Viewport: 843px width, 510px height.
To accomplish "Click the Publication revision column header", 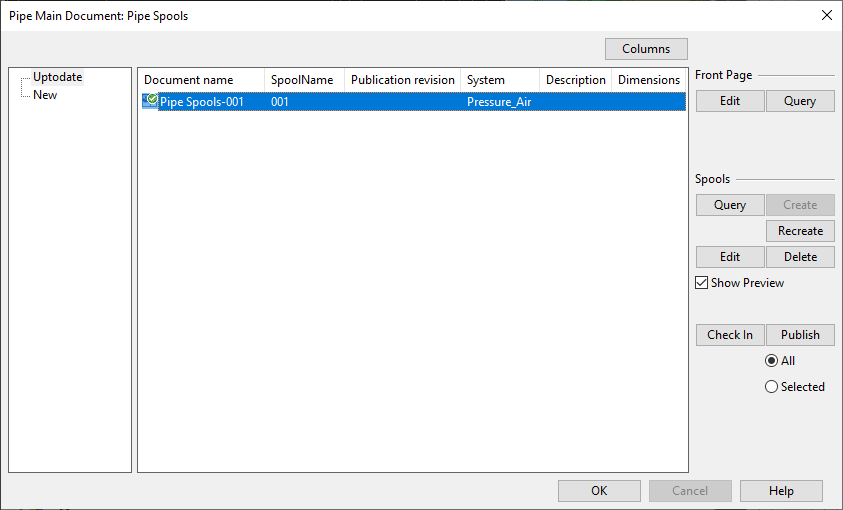I will coord(402,80).
